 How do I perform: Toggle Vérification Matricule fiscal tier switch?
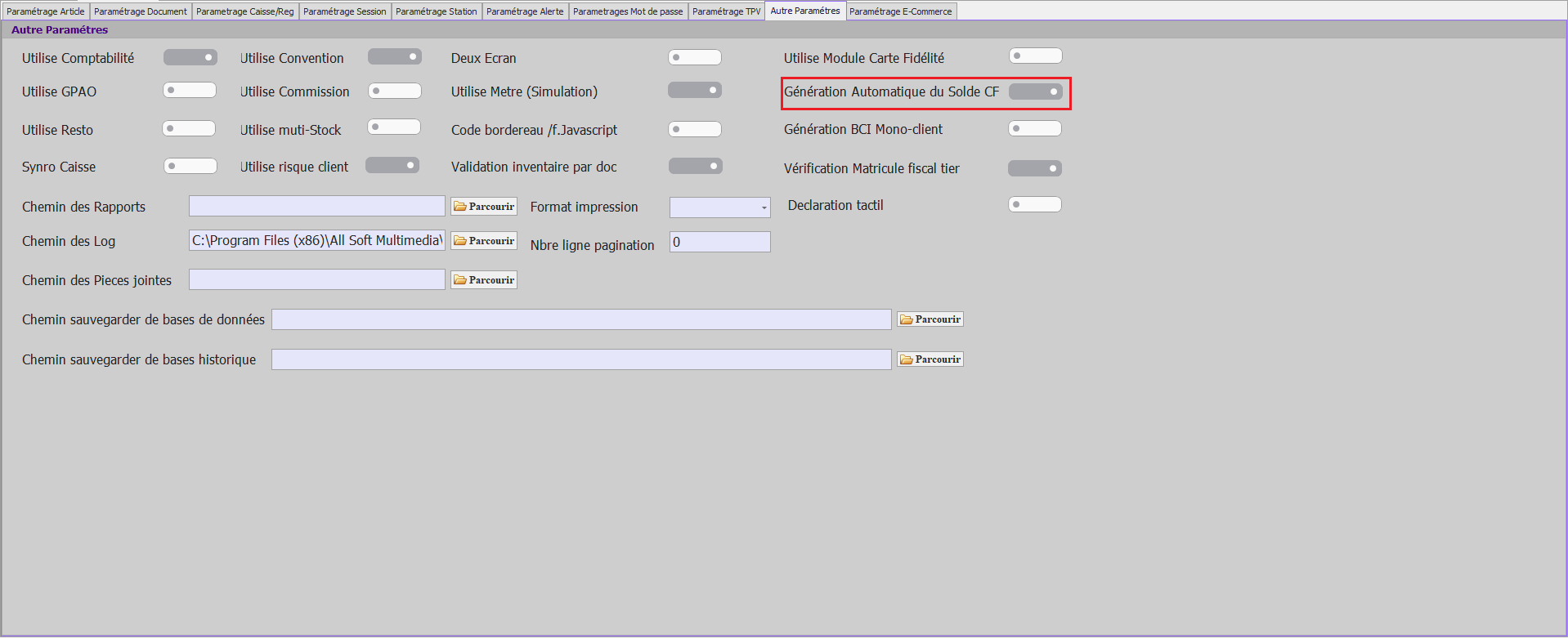coord(1035,168)
